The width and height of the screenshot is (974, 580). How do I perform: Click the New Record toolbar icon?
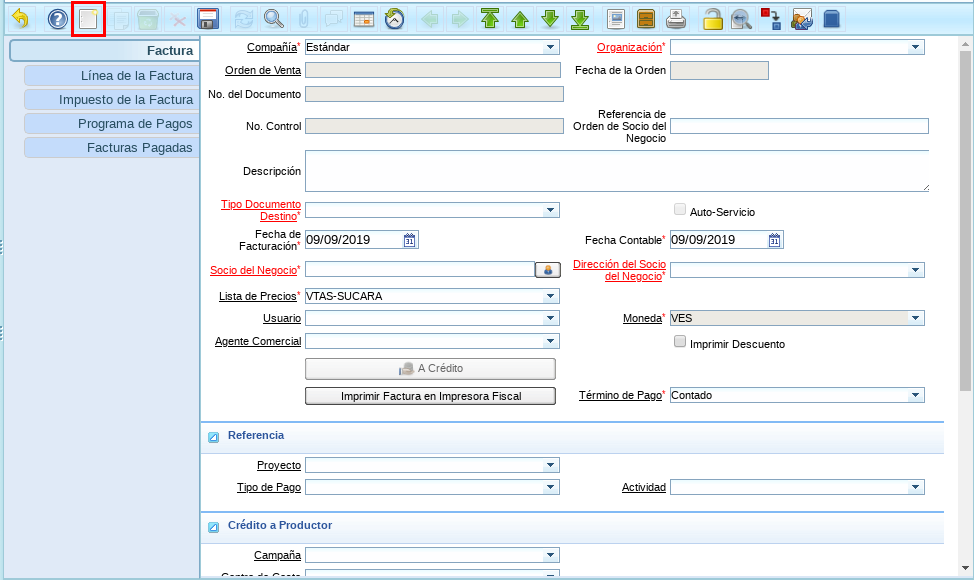coord(89,19)
